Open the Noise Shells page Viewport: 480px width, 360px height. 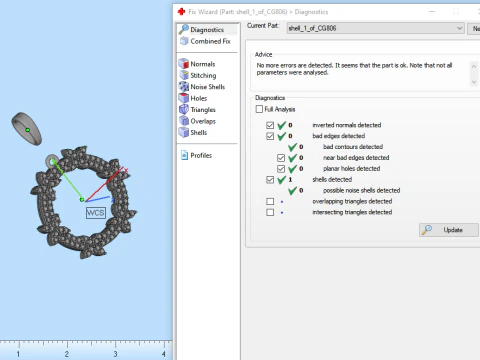[208, 87]
